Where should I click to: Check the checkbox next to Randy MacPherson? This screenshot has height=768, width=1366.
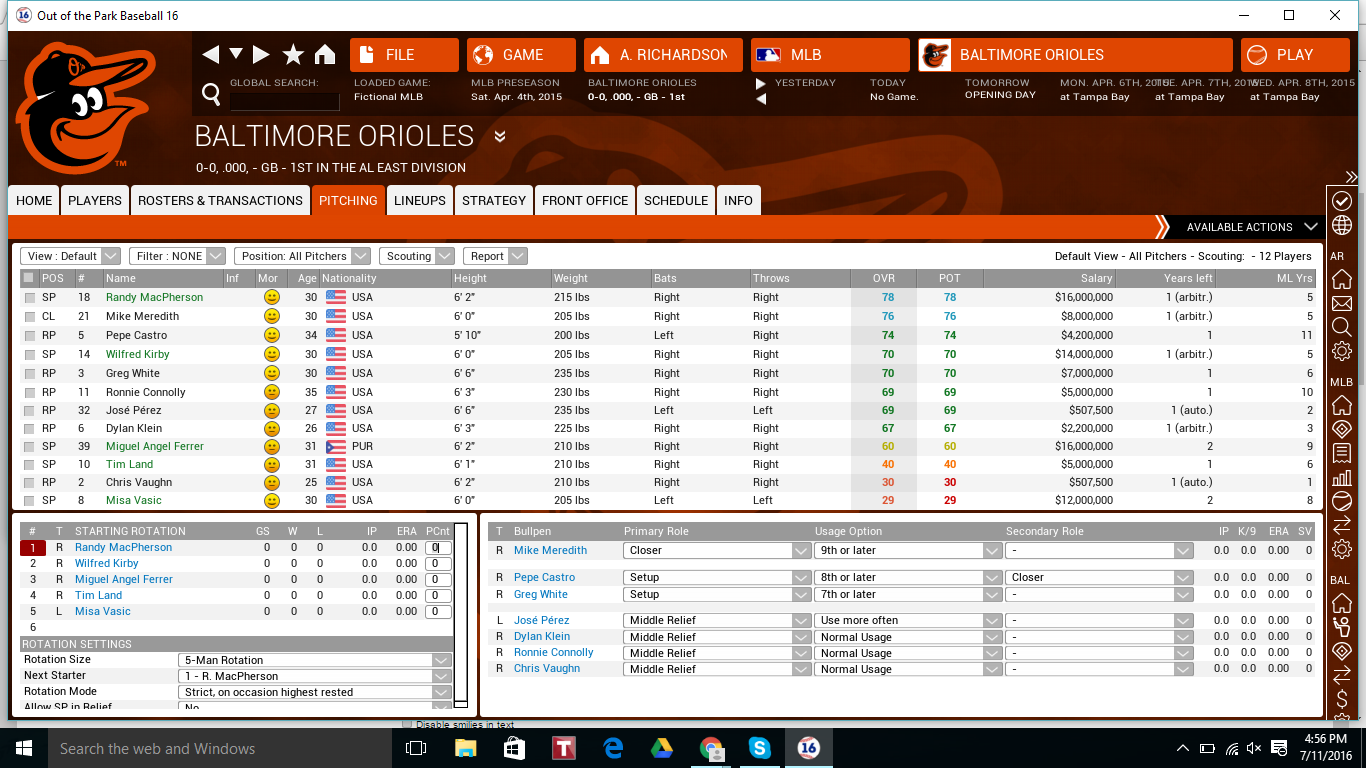(30, 297)
